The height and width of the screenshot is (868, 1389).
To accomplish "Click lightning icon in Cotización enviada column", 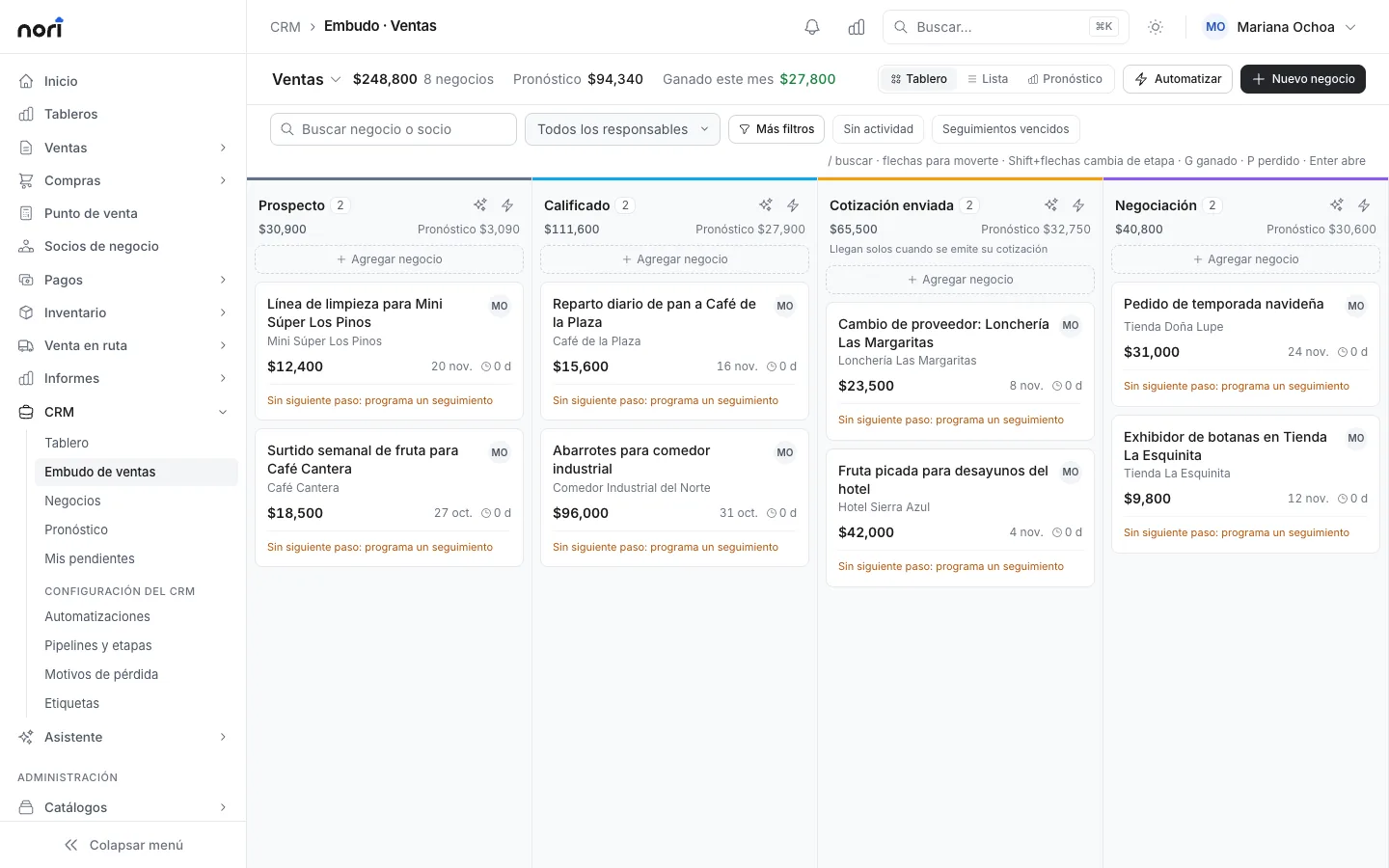I will 1078,205.
